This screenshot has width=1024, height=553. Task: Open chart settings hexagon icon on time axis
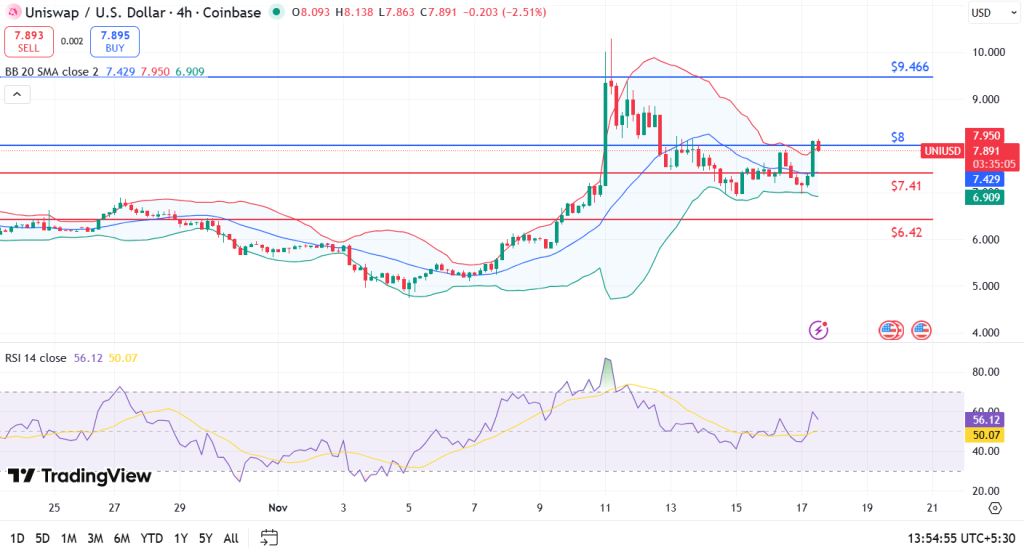tap(994, 508)
